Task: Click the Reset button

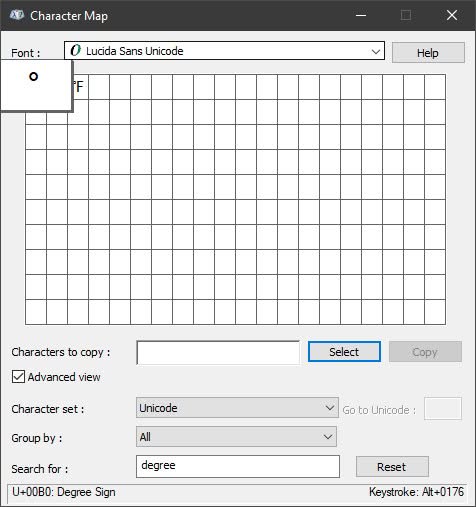Action: tap(392, 467)
